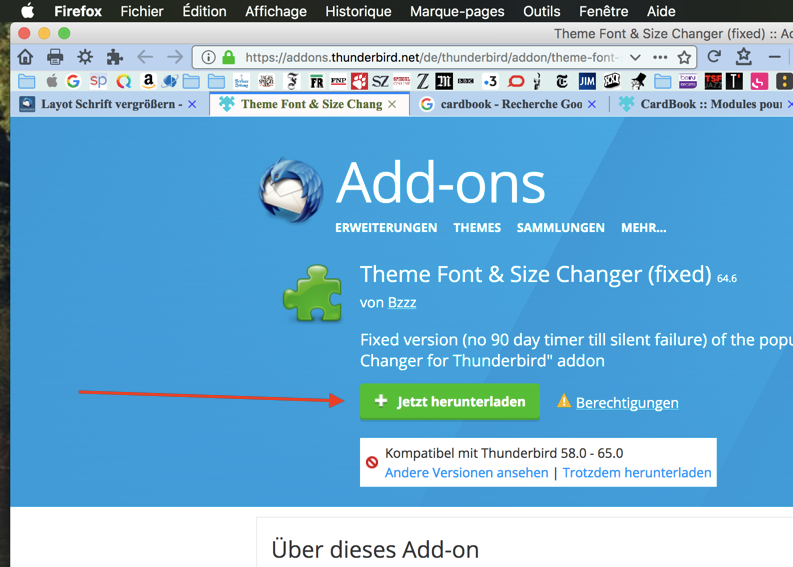
Task: Go back with the left arrow
Action: [145, 57]
